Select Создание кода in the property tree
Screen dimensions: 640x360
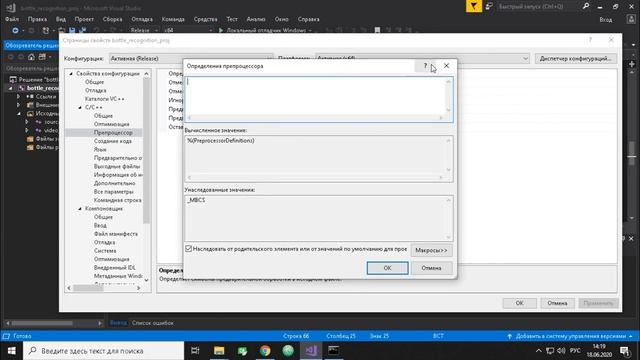tap(113, 141)
